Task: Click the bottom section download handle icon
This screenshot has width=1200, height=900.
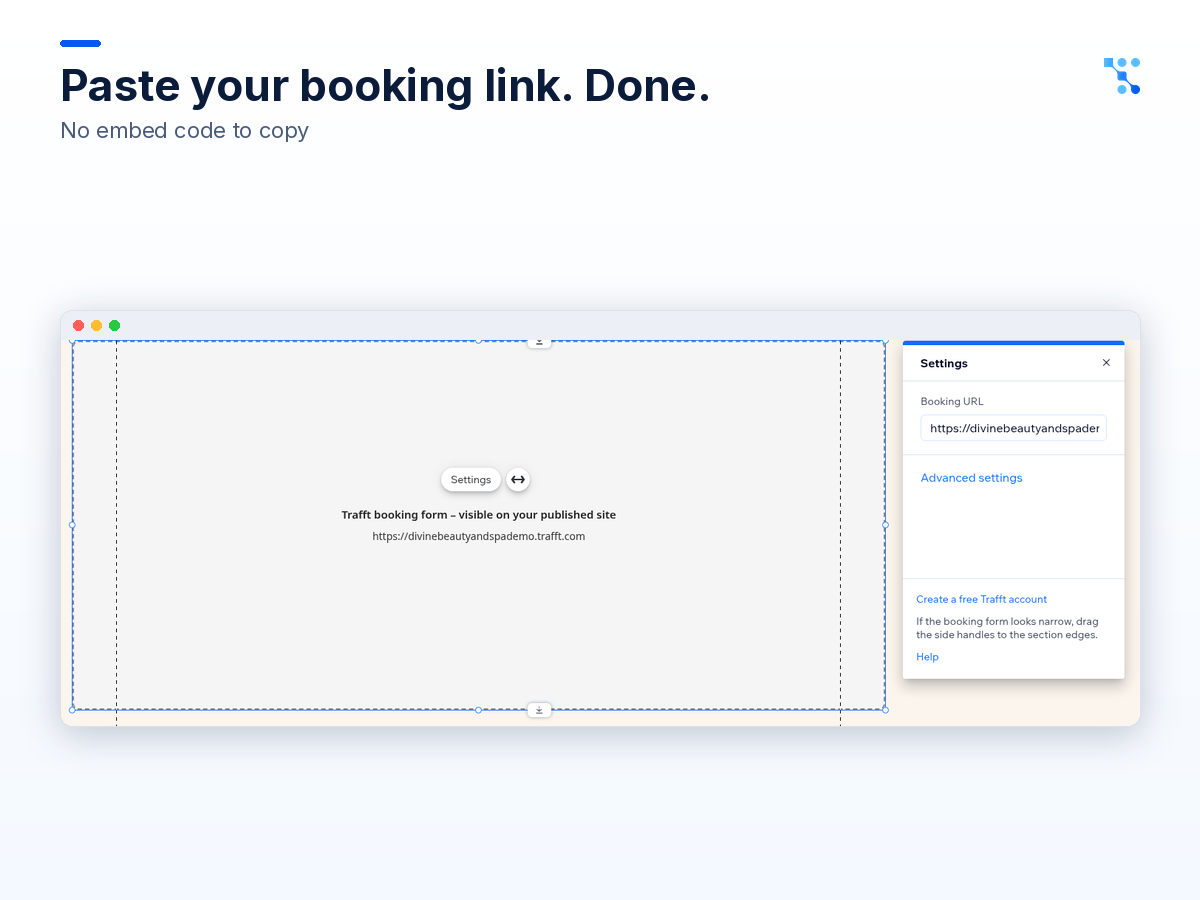Action: pos(539,710)
